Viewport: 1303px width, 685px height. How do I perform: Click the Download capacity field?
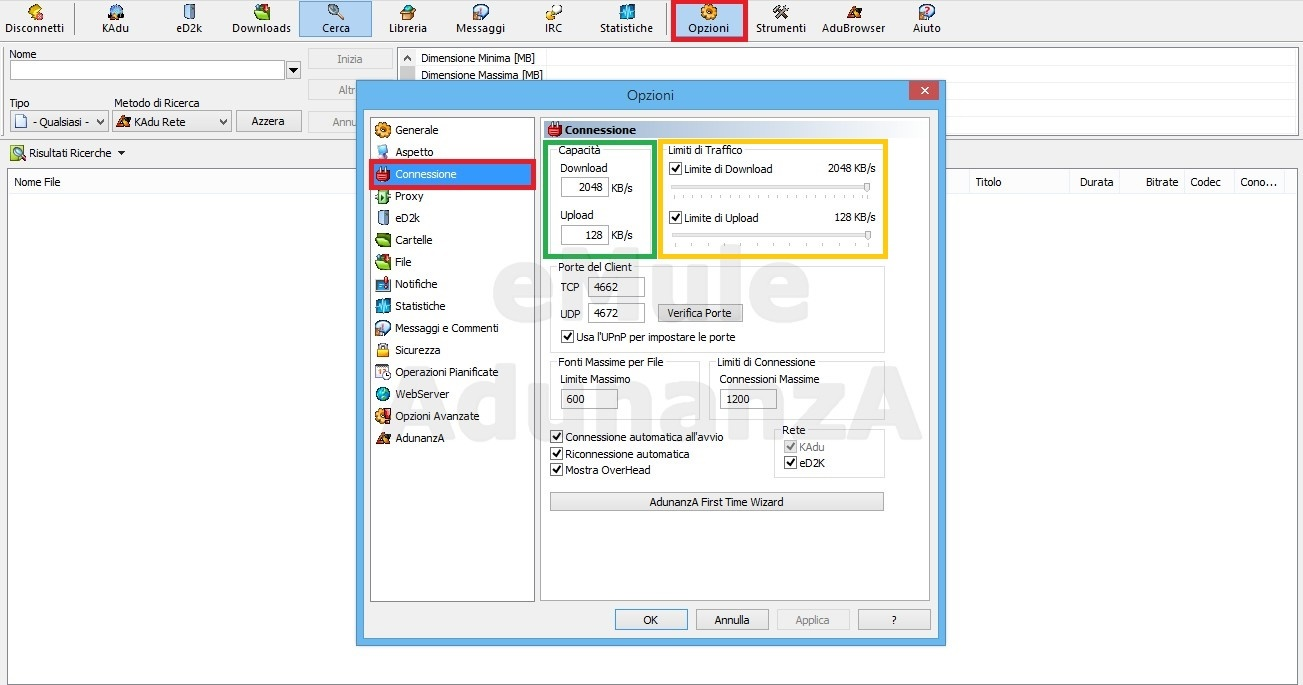tap(585, 187)
